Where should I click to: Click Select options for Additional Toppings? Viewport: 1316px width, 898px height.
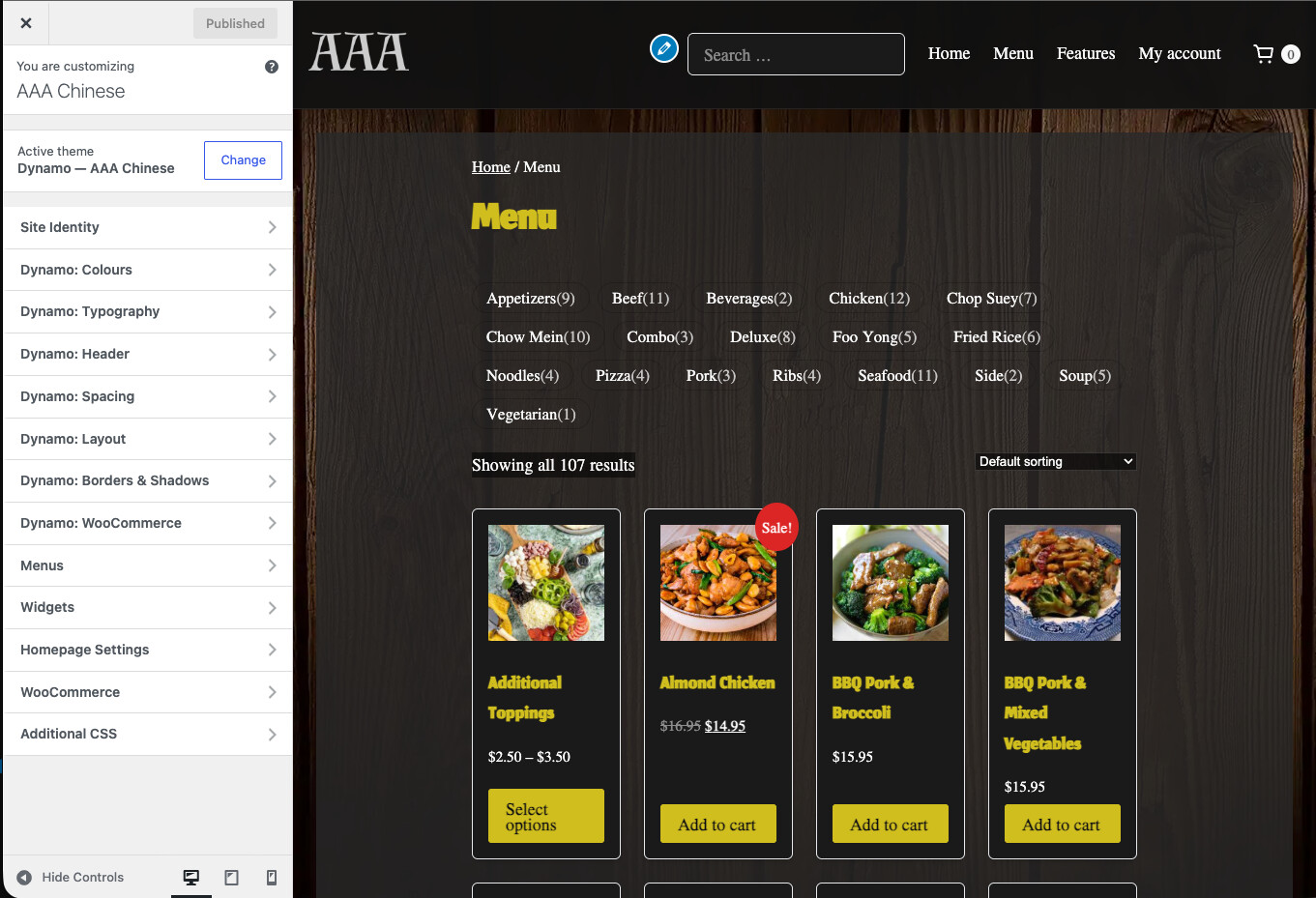tap(546, 816)
